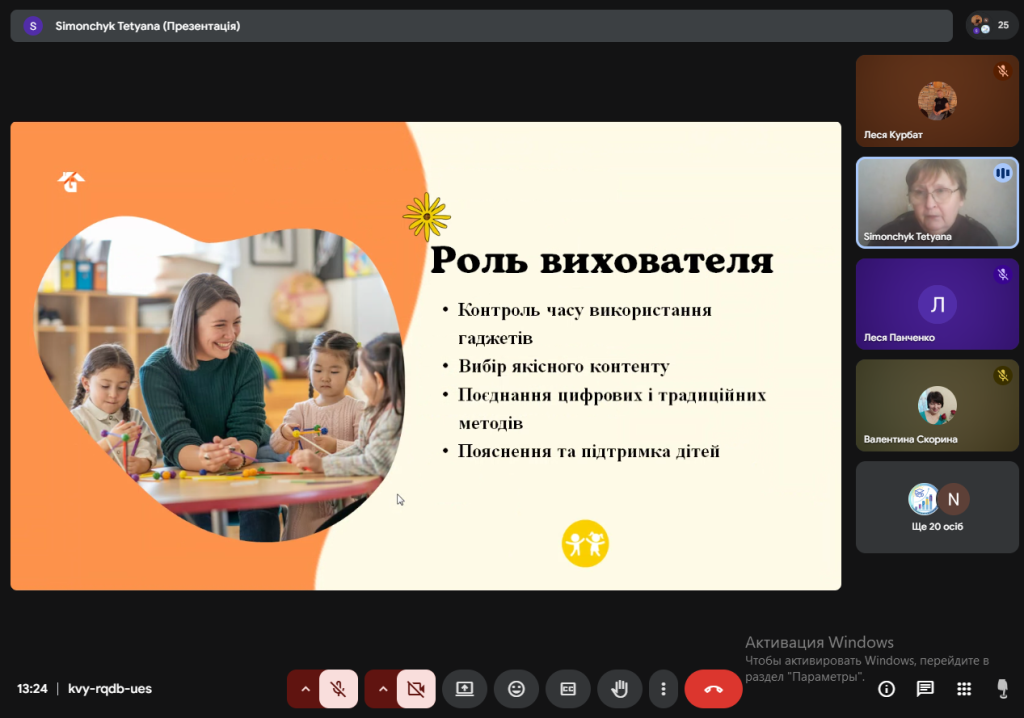
Task: Open participants list showing 25 people
Action: click(x=992, y=26)
